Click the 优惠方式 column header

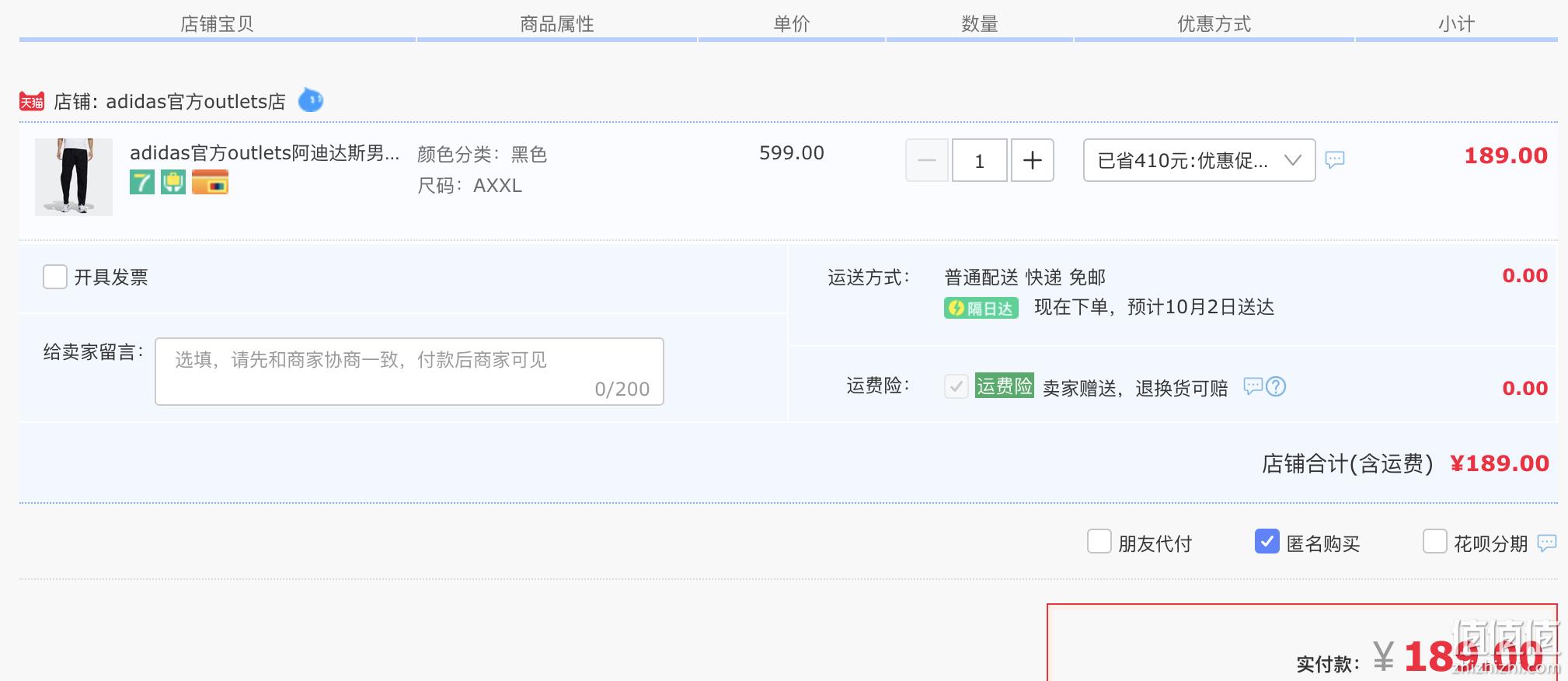coord(1214,24)
